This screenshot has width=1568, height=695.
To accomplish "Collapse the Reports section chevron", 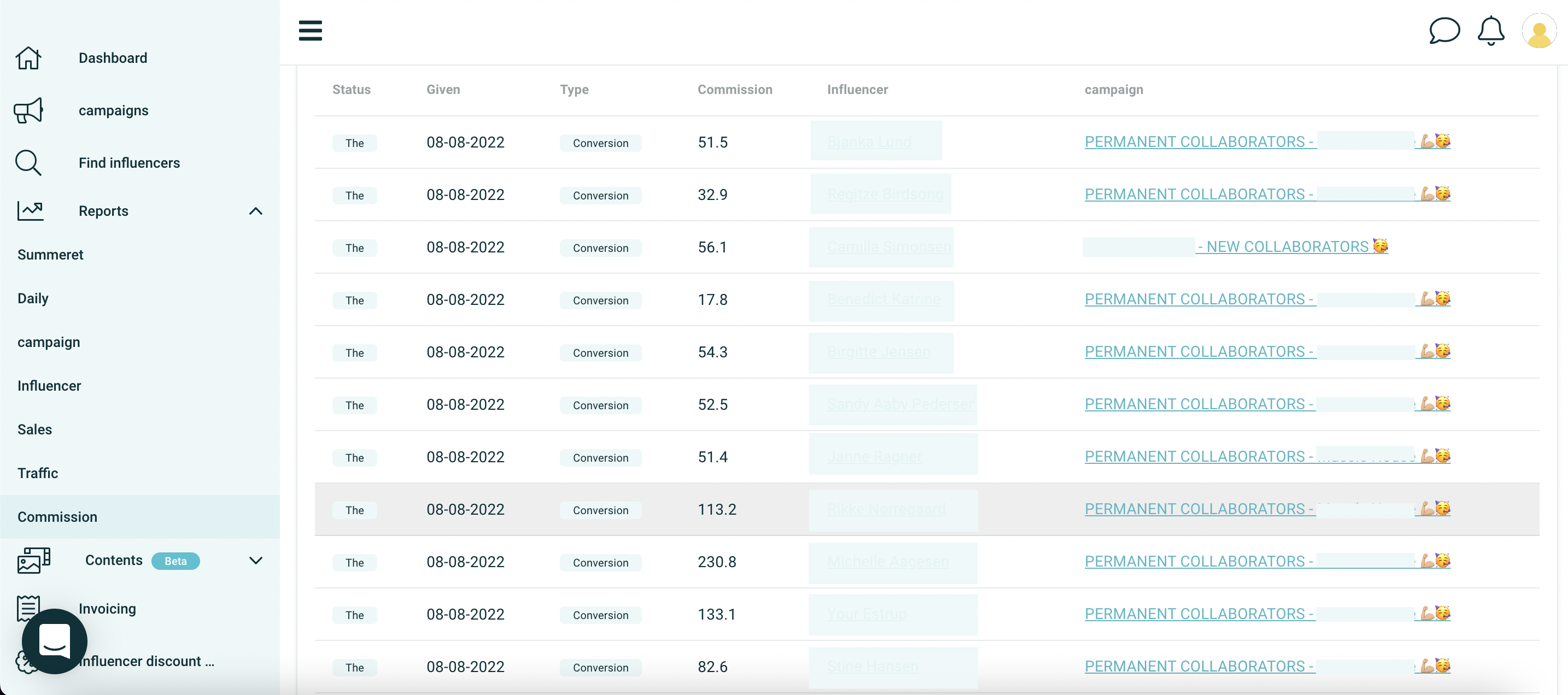I will 256,211.
